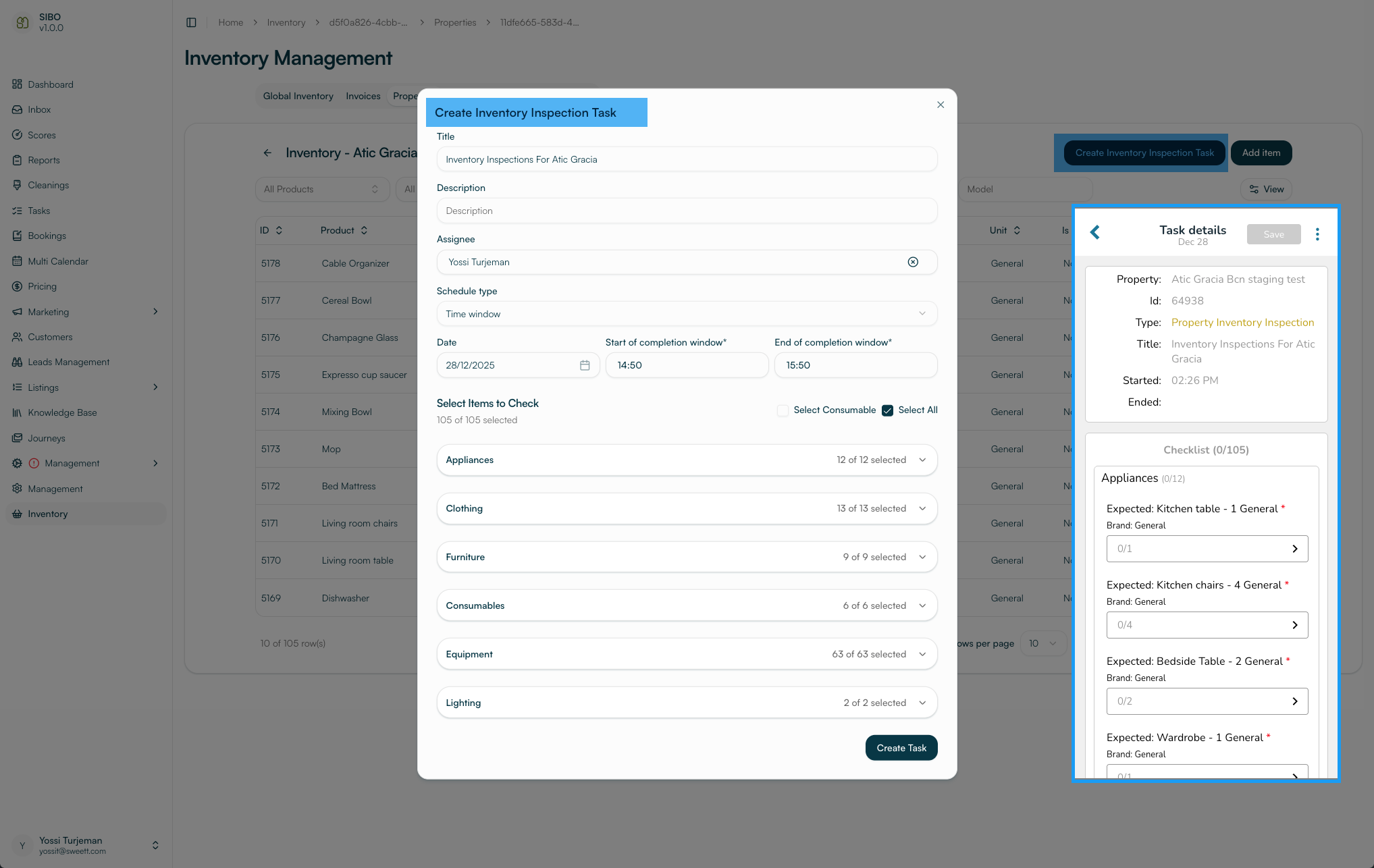Toggle the sidebar panel icon
The width and height of the screenshot is (1374, 868).
[x=191, y=22]
